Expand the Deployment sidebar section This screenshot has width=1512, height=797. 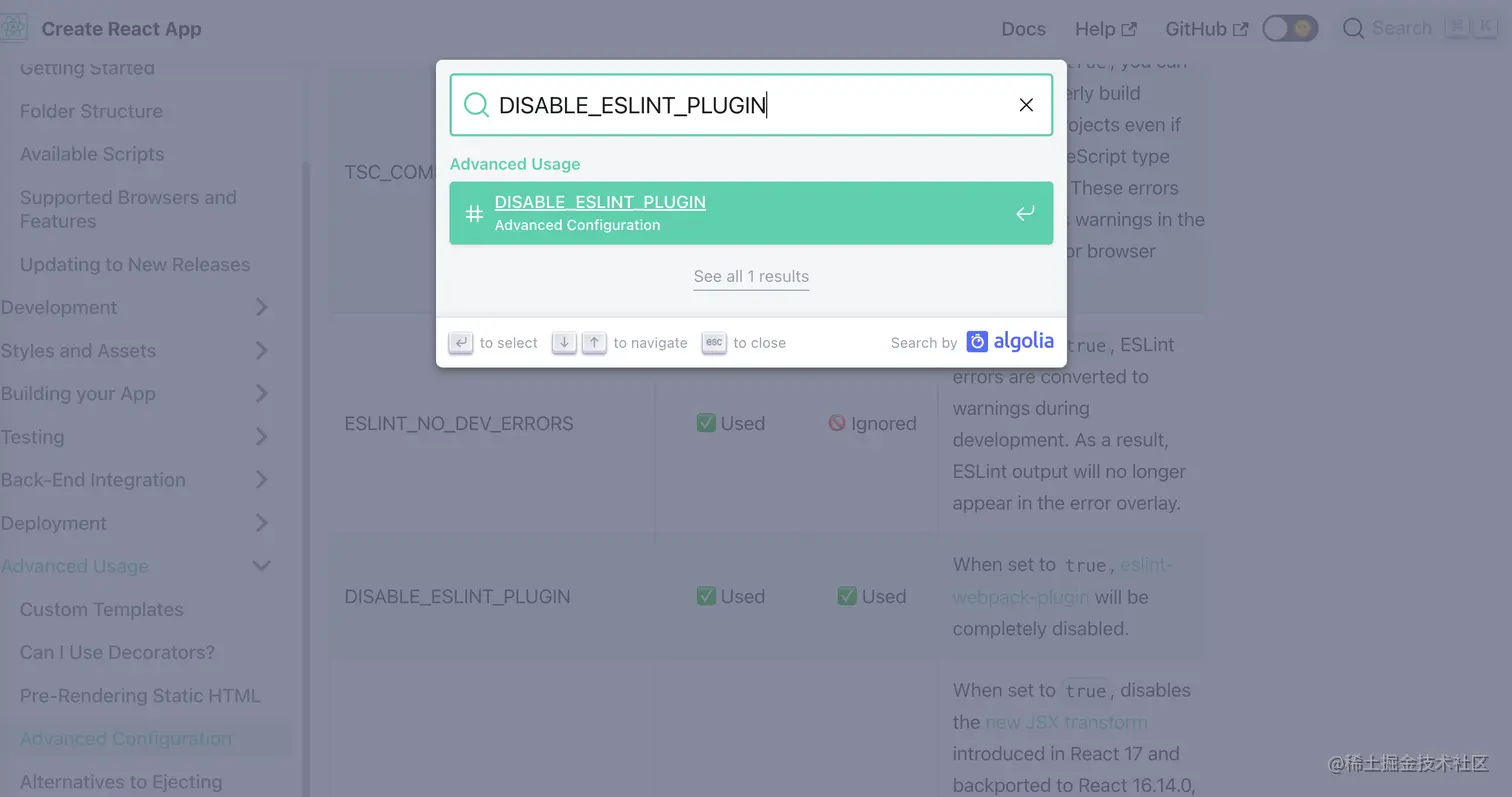(261, 523)
